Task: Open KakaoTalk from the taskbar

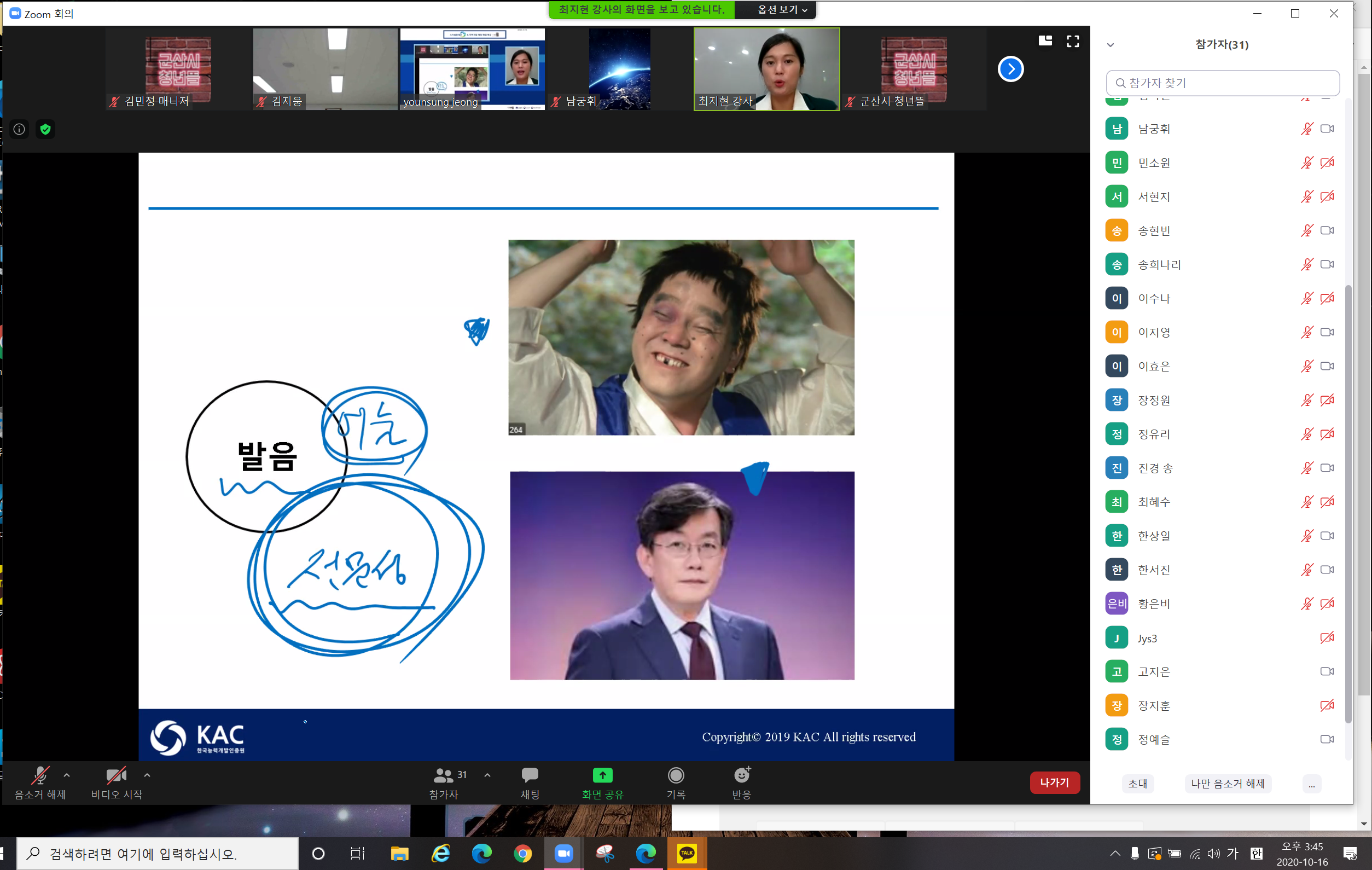Action: (687, 854)
